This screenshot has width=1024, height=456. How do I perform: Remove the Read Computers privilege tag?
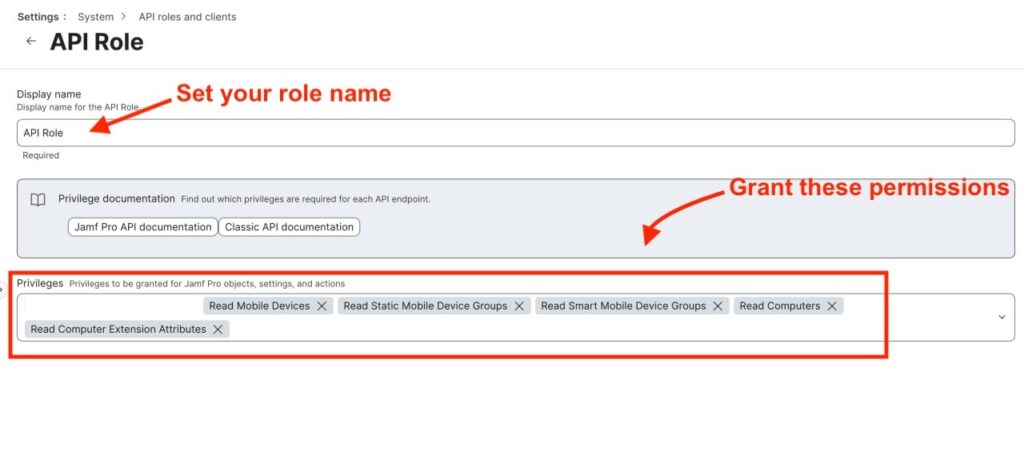point(832,306)
